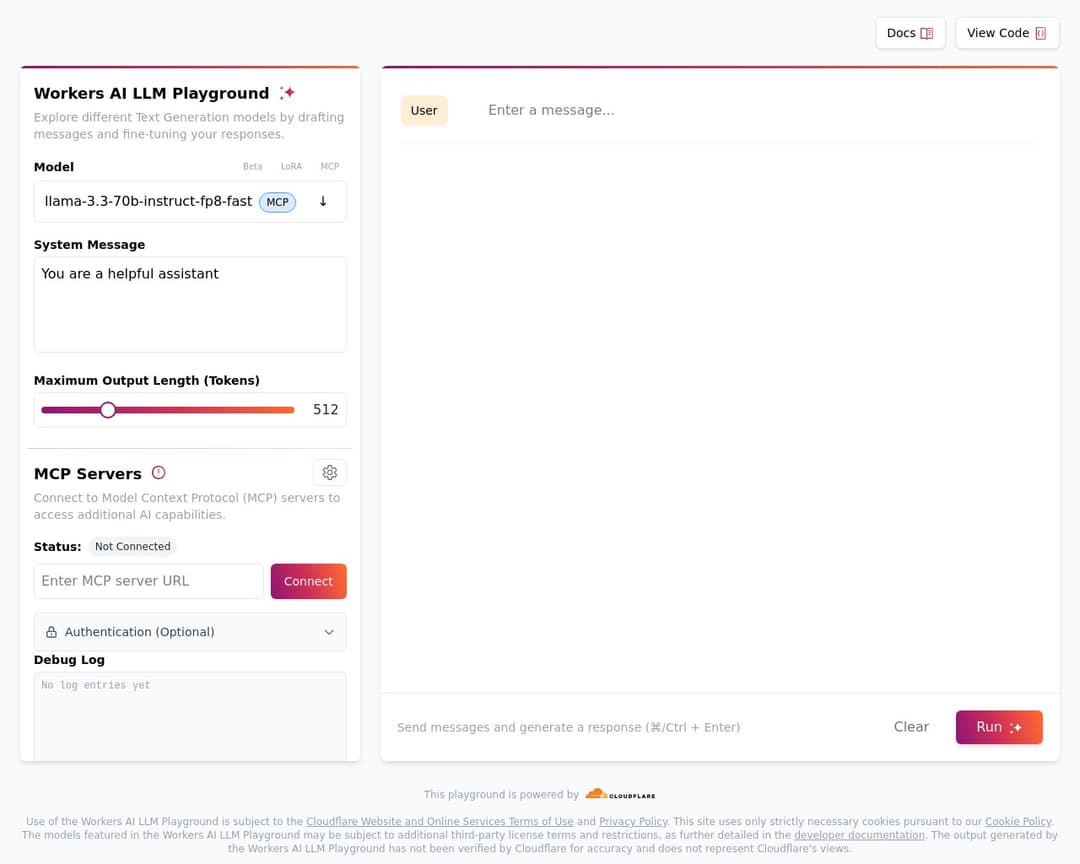Enable the MCP model filter
Viewport: 1080px width, 864px height.
pos(330,166)
